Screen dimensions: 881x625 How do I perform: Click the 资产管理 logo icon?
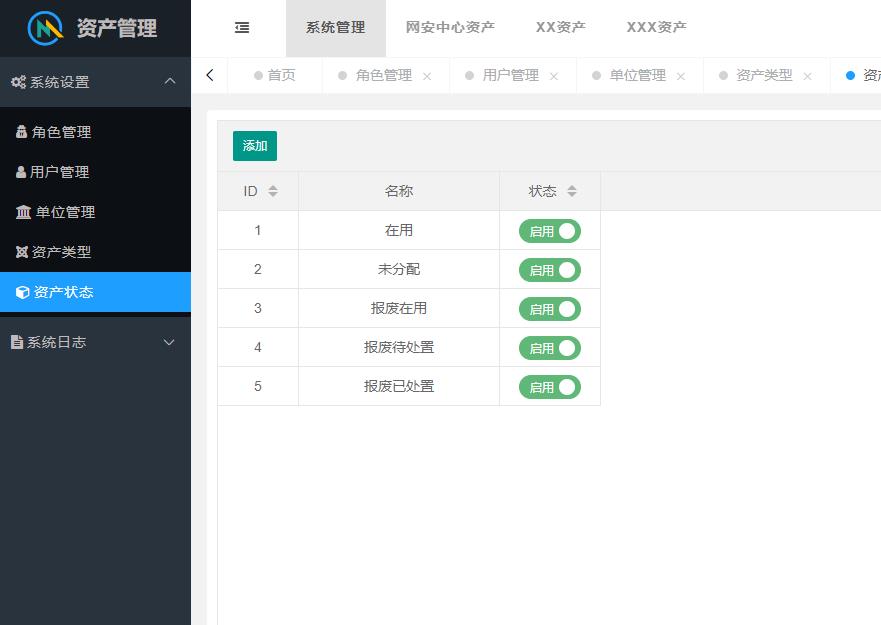coord(45,28)
